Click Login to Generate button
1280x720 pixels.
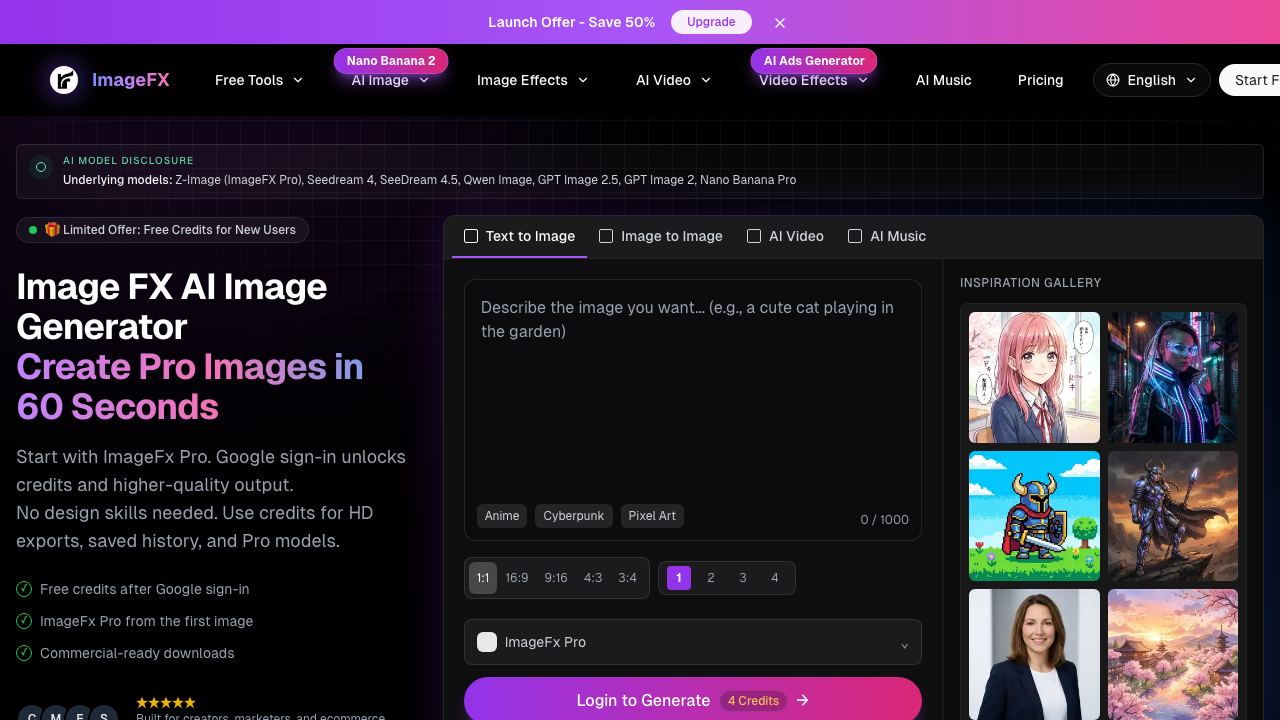click(693, 700)
